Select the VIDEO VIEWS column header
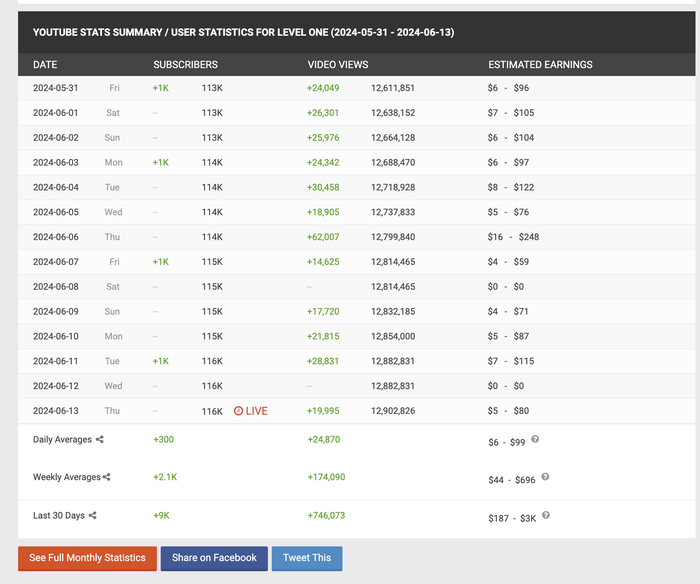The width and height of the screenshot is (700, 584). pyautogui.click(x=338, y=65)
